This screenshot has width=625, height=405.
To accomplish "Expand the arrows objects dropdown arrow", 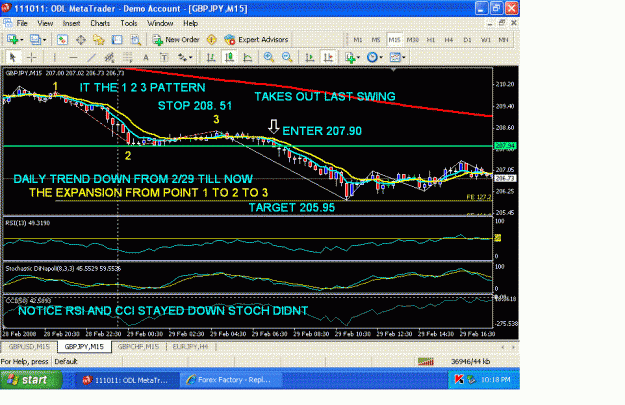I will (191, 57).
